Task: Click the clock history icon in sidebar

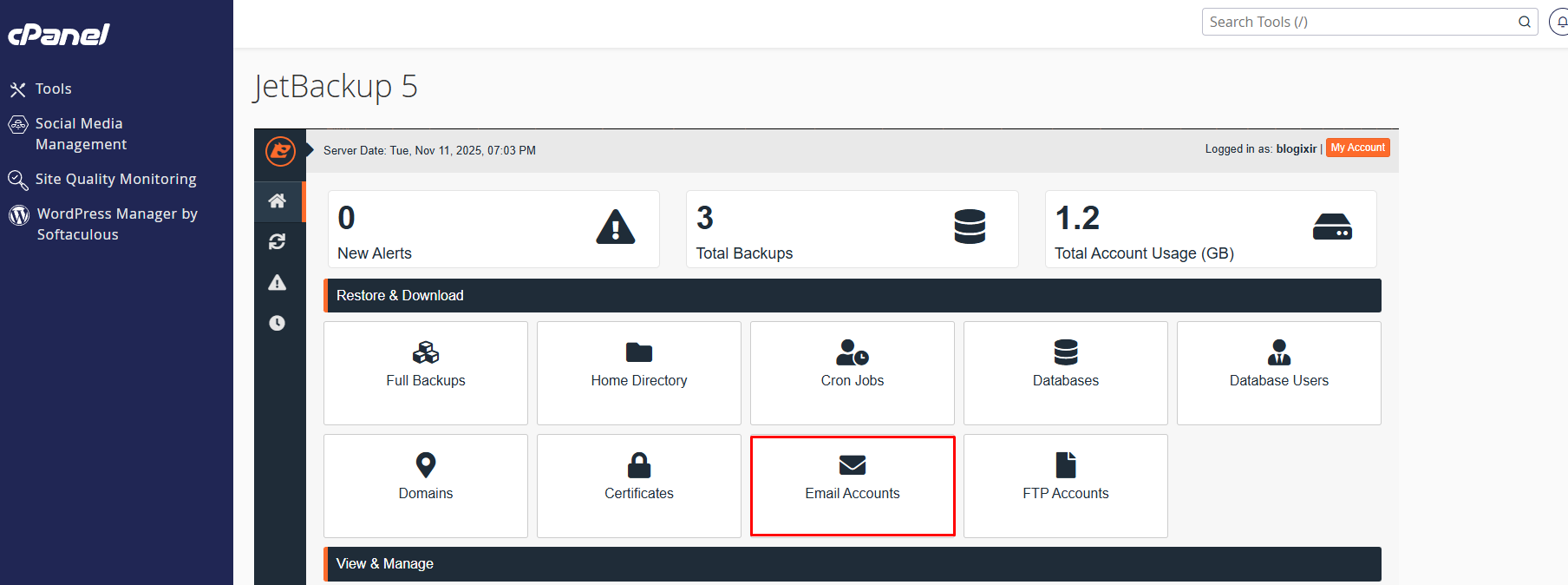Action: tap(278, 323)
